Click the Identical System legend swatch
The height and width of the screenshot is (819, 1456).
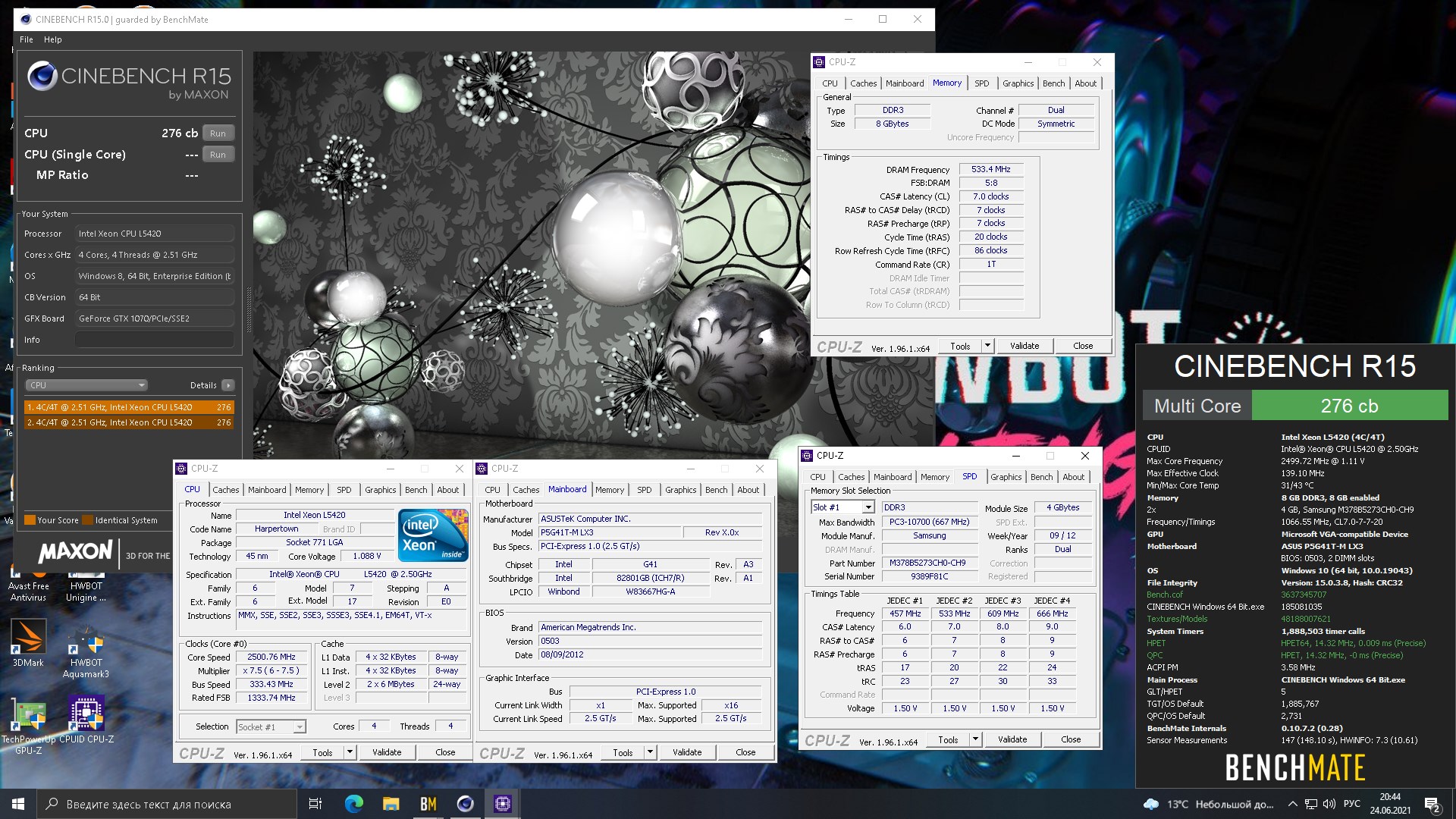pos(88,520)
